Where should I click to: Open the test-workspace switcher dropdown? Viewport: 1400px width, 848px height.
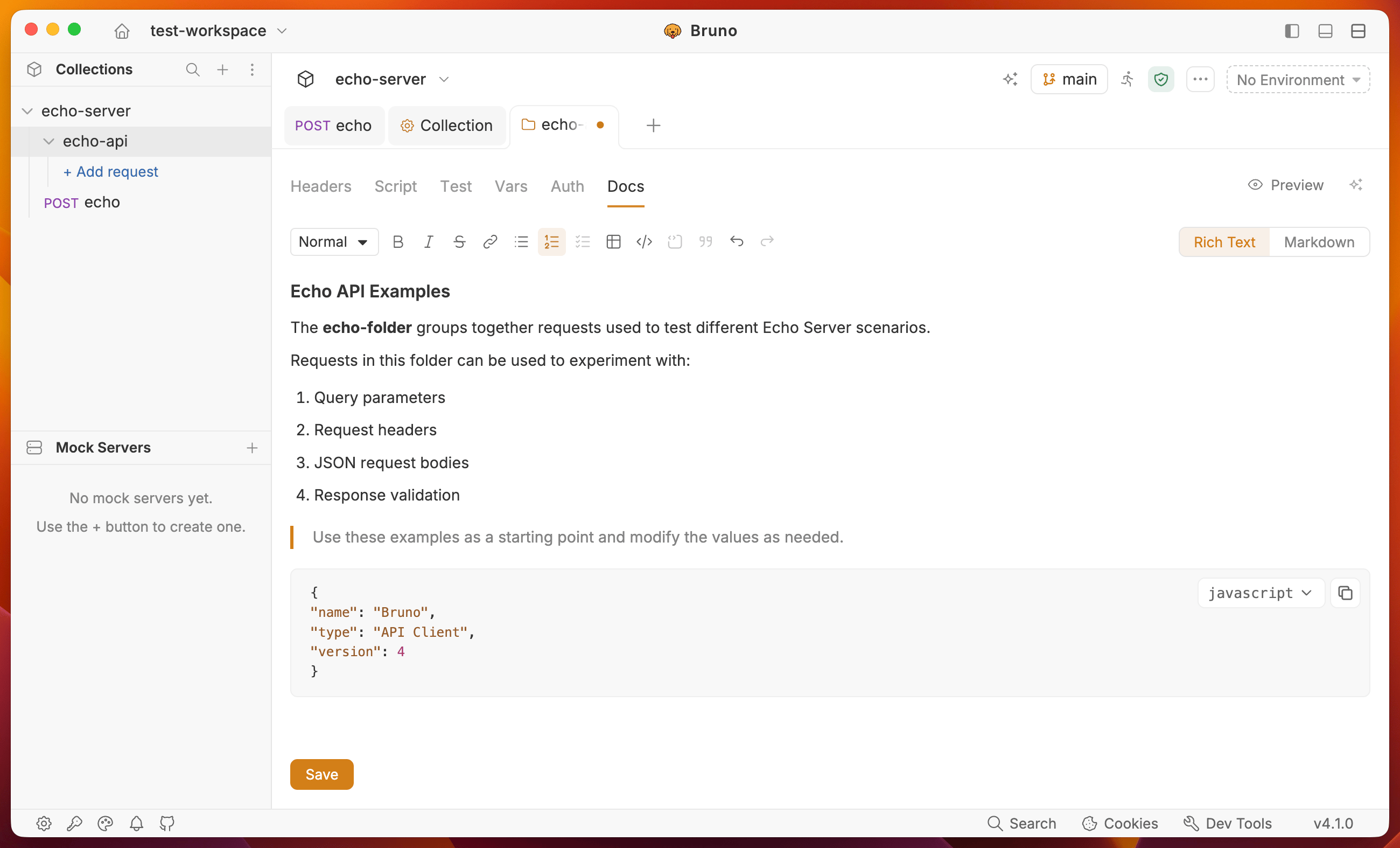click(218, 31)
